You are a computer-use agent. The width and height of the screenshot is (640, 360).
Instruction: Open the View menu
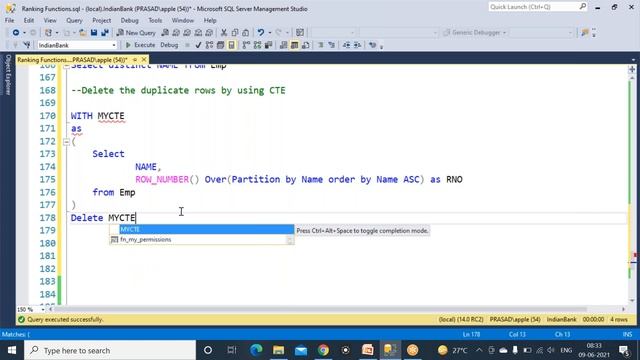[50, 20]
